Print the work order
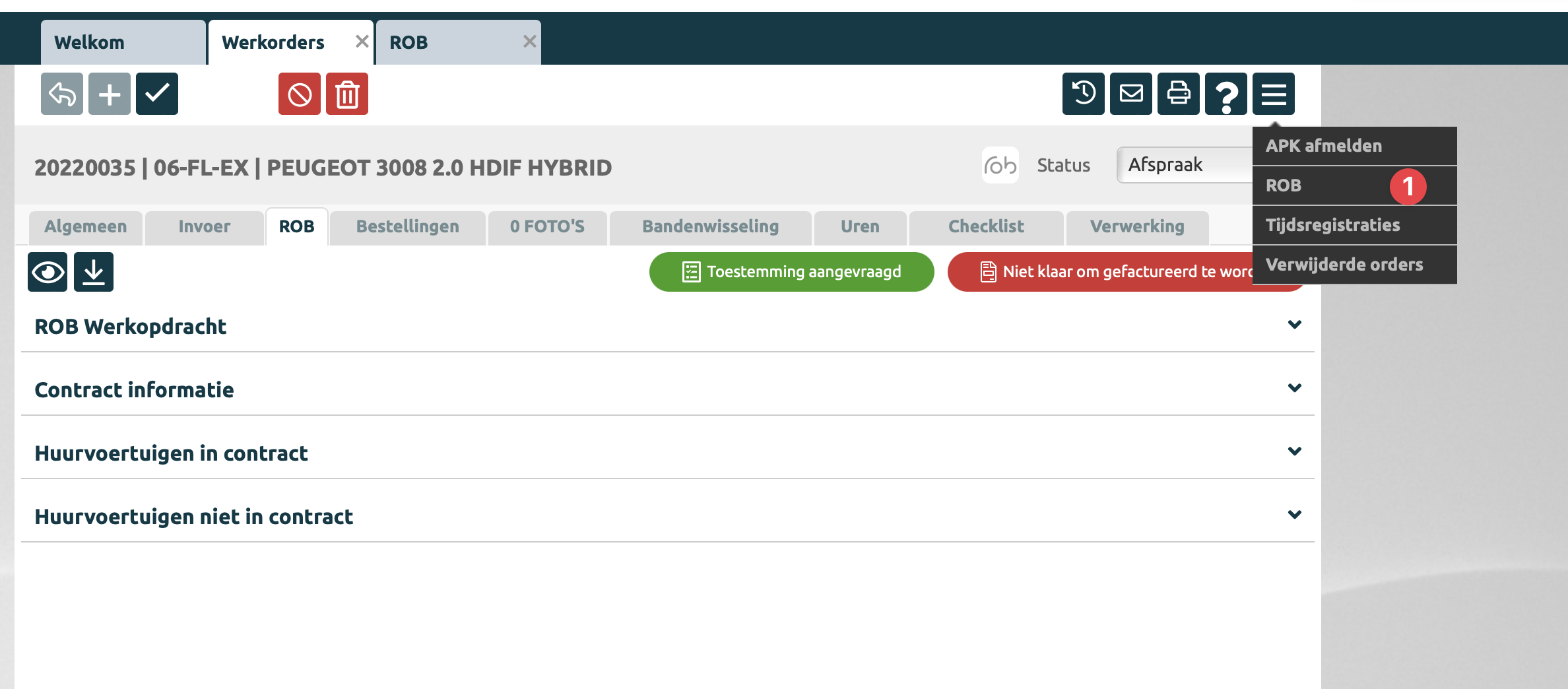The image size is (1568, 689). click(x=1179, y=94)
